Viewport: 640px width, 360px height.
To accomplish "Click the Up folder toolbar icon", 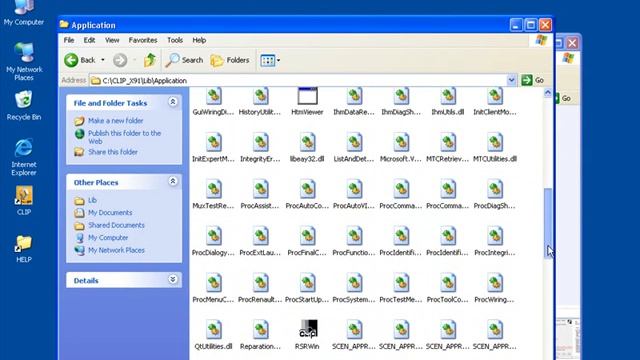I will tap(150, 60).
